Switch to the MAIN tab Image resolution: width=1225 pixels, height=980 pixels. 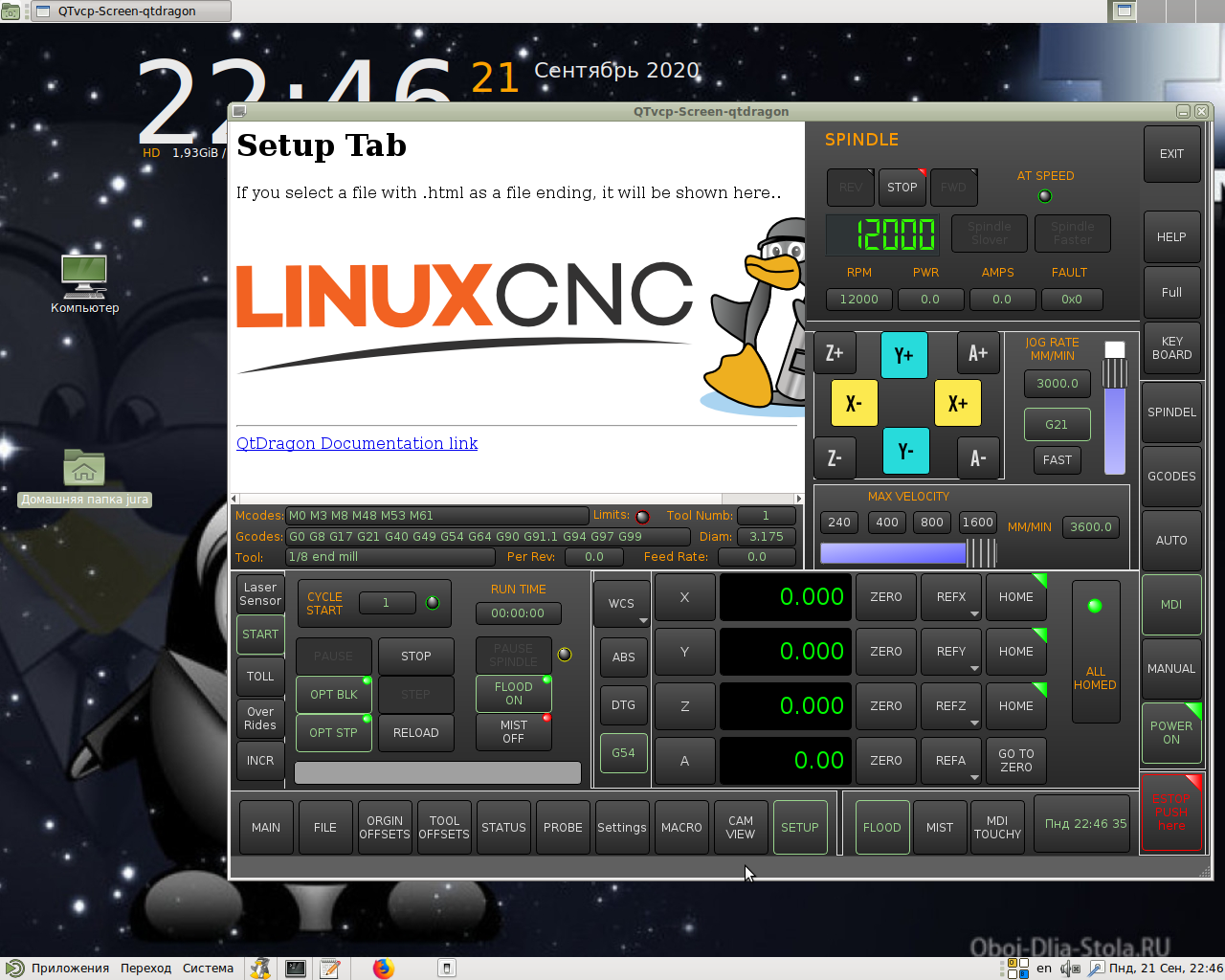click(x=266, y=828)
